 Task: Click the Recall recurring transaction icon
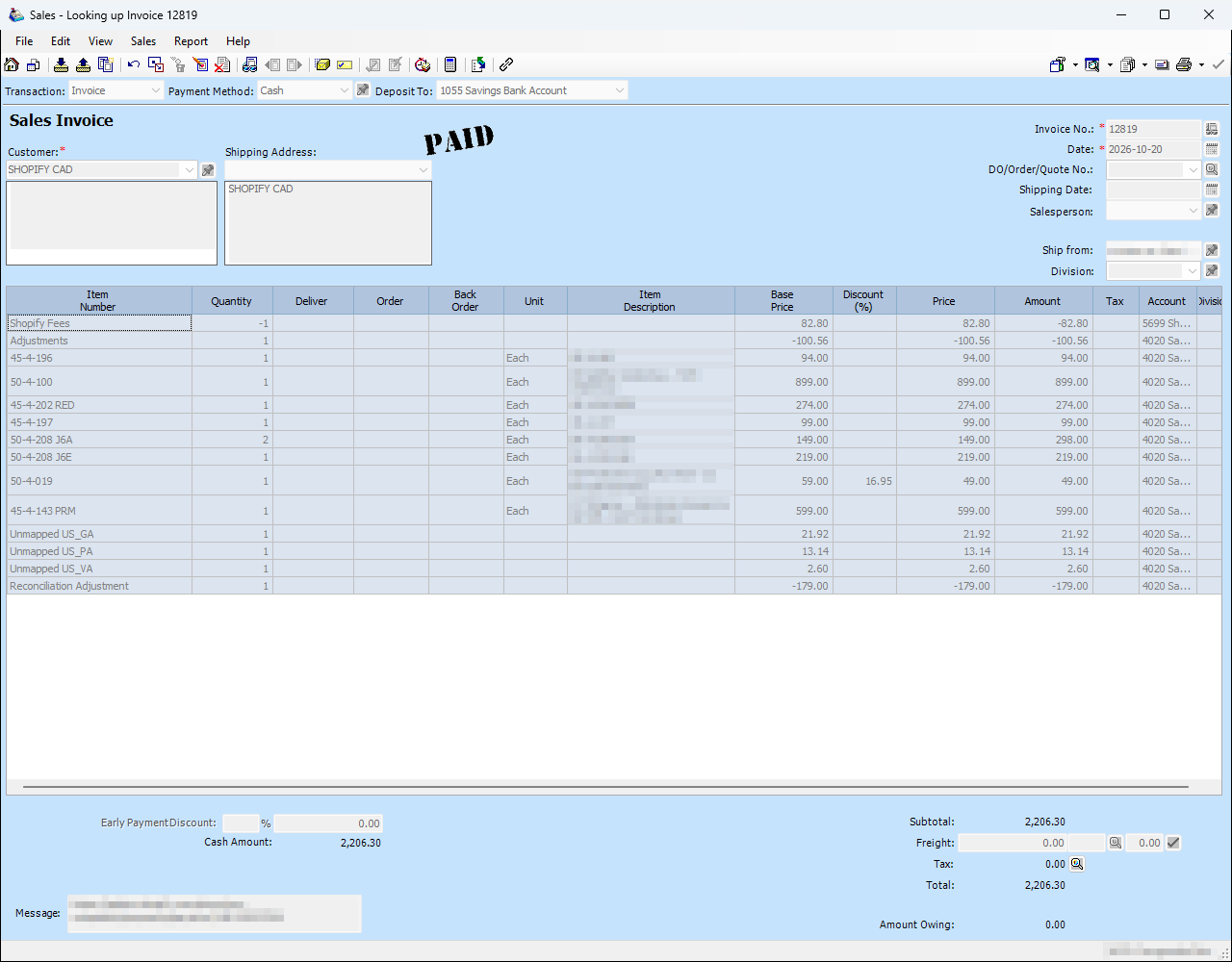83,64
